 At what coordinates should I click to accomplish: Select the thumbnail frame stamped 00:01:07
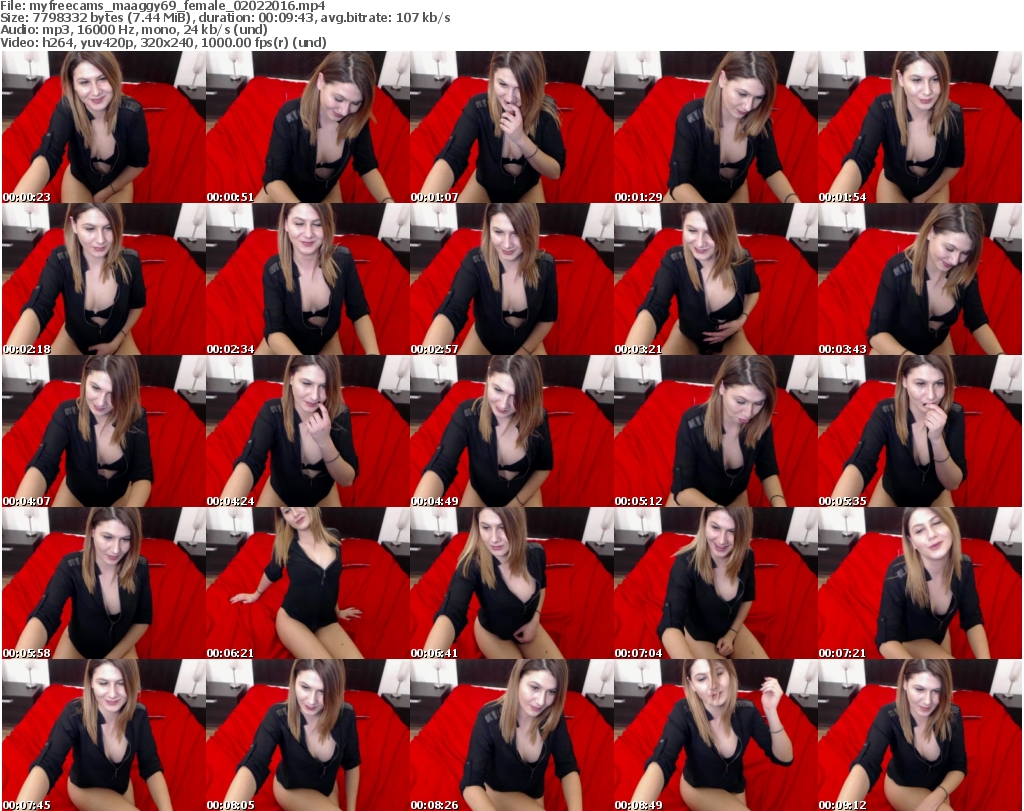click(x=511, y=127)
